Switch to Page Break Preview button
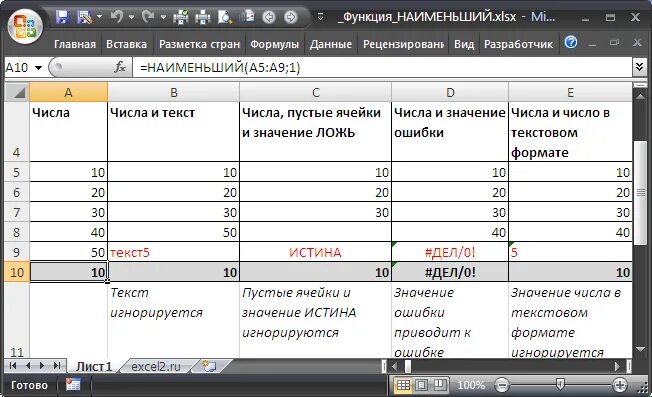This screenshot has width=652, height=397. [440, 385]
